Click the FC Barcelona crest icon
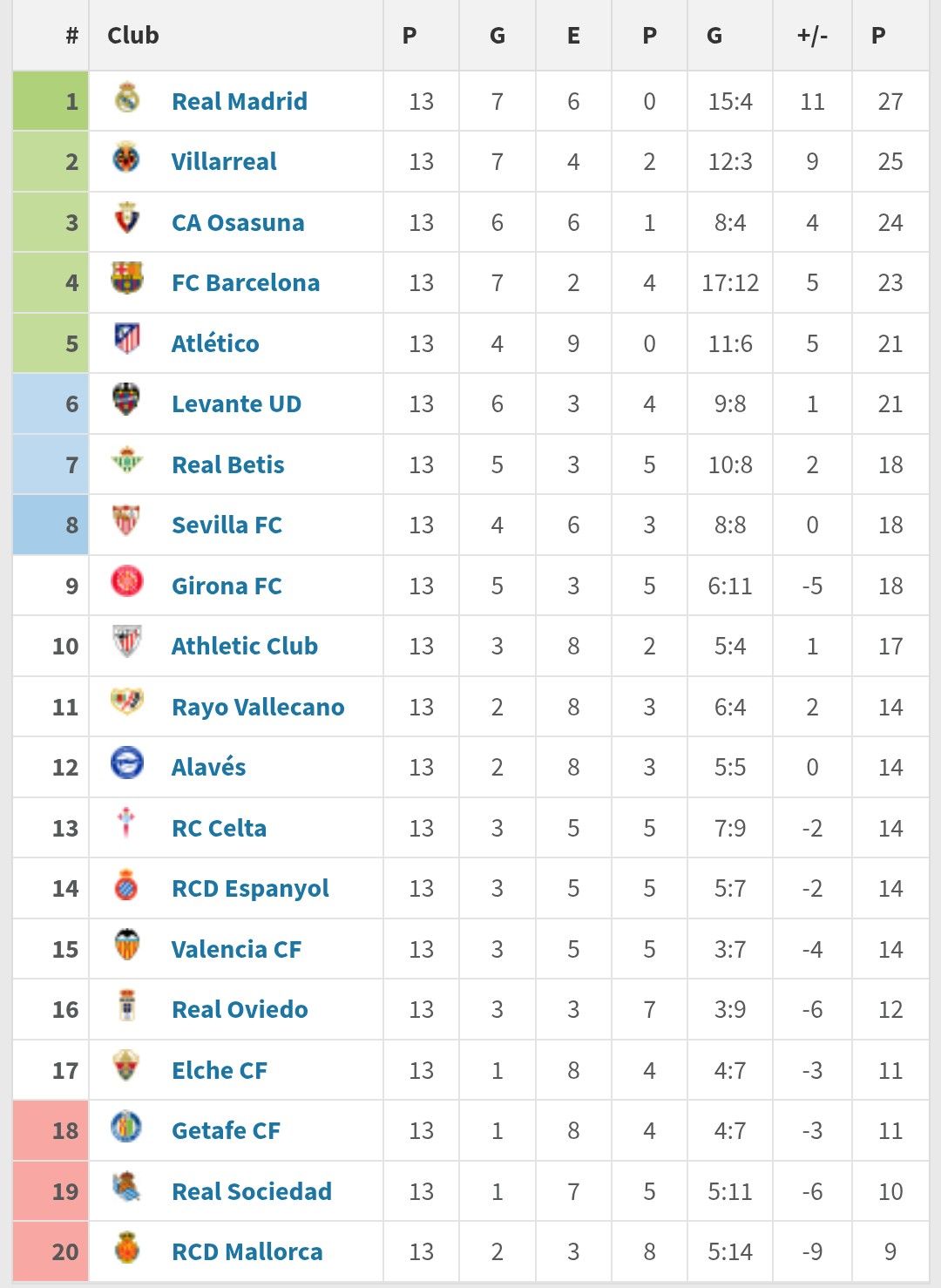The image size is (941, 1288). pyautogui.click(x=127, y=279)
